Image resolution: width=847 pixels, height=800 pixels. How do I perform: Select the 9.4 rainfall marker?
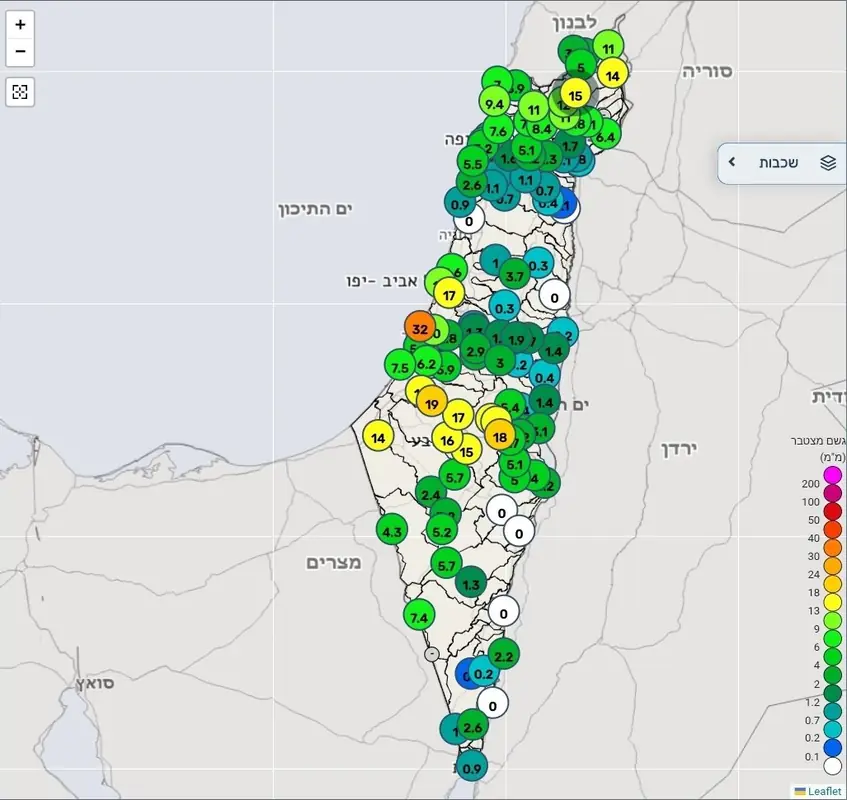[x=494, y=103]
